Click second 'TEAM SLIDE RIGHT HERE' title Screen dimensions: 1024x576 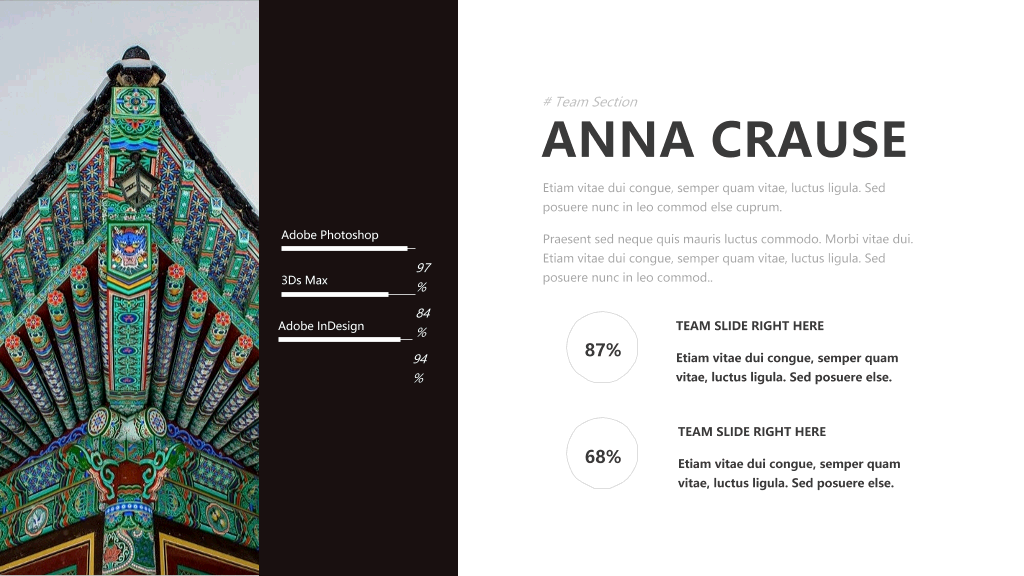click(x=752, y=432)
